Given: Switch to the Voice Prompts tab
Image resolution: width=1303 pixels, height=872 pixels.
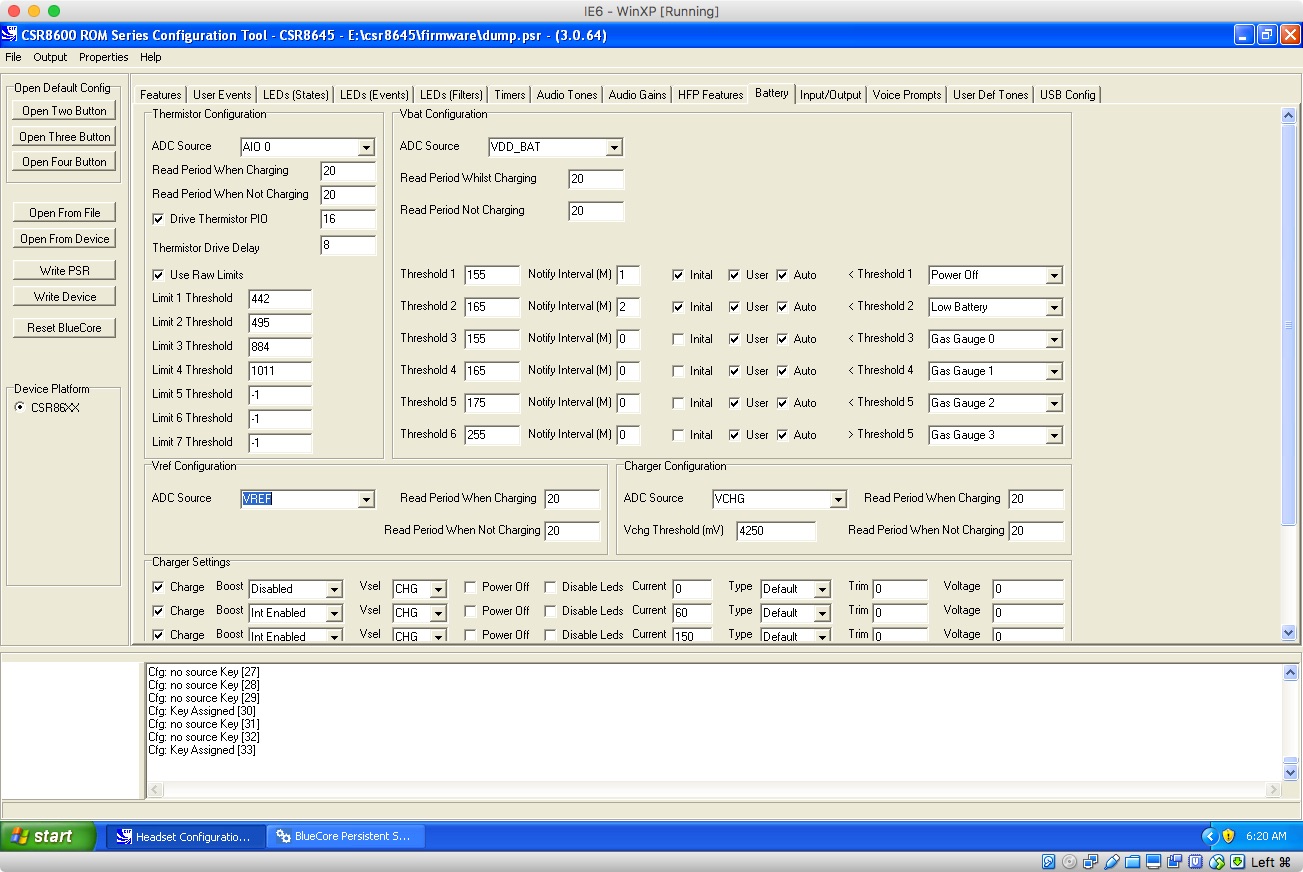Looking at the screenshot, I should (x=907, y=95).
